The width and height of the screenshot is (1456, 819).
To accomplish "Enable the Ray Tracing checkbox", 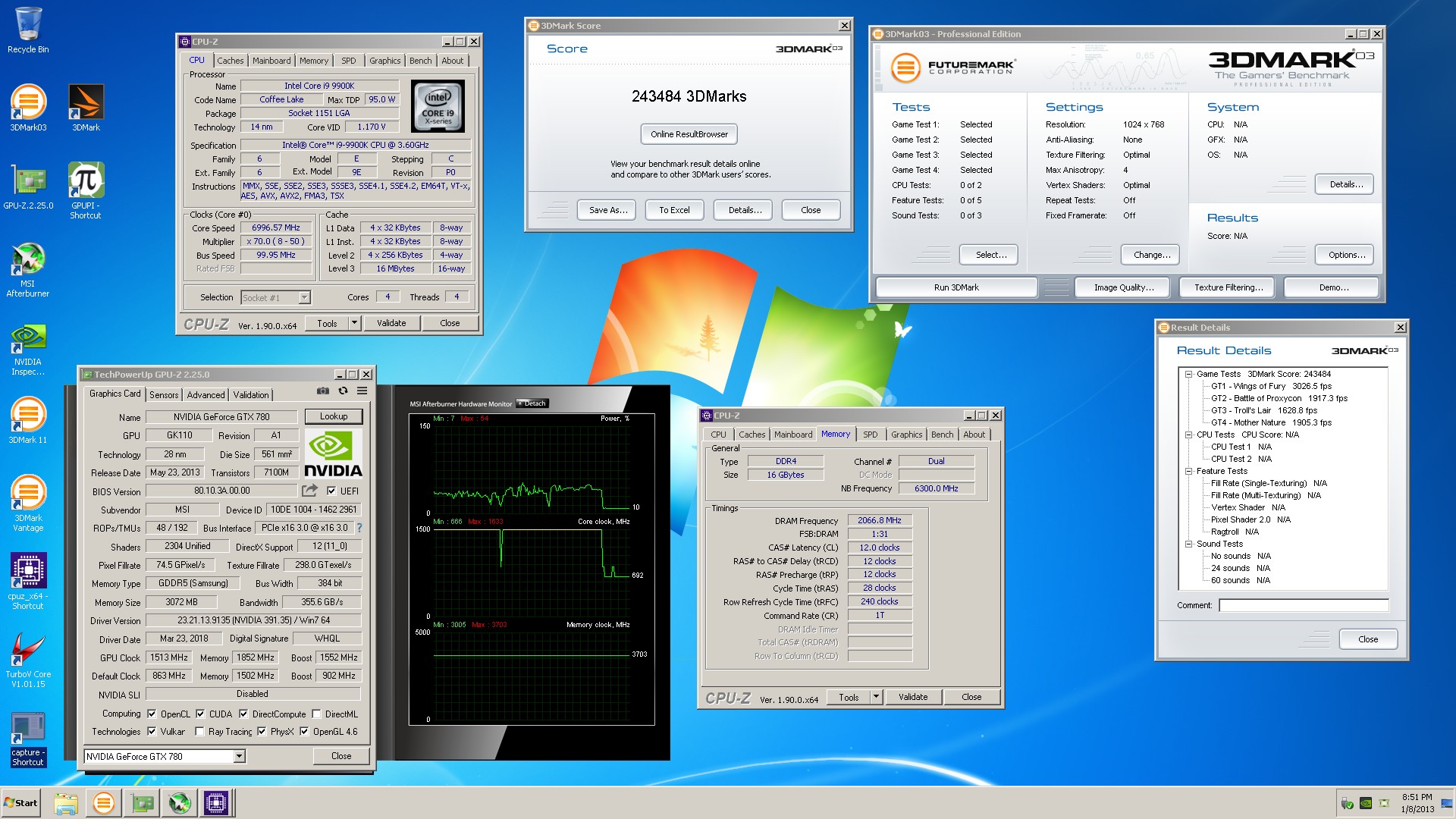I will pyautogui.click(x=199, y=731).
